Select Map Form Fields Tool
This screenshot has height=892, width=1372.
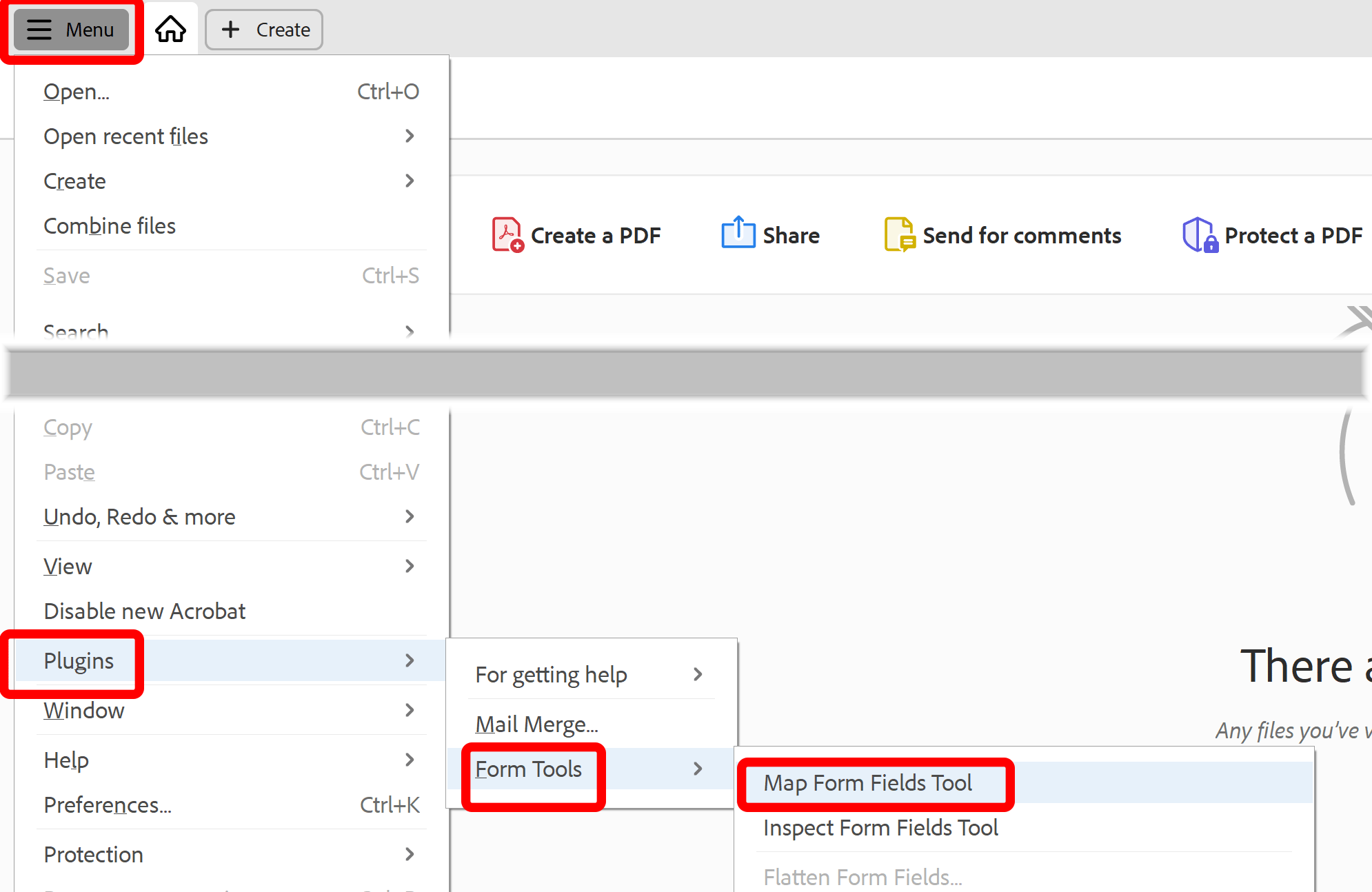point(1025,783)
